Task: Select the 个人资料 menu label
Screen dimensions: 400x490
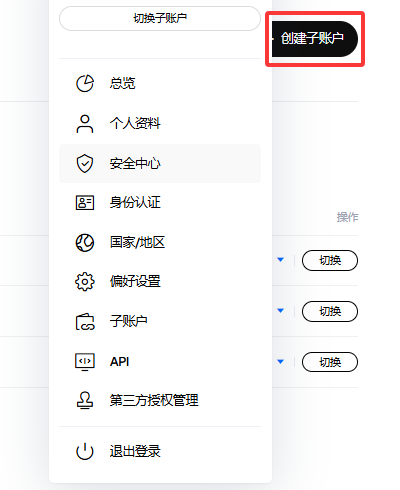Action: 135,123
